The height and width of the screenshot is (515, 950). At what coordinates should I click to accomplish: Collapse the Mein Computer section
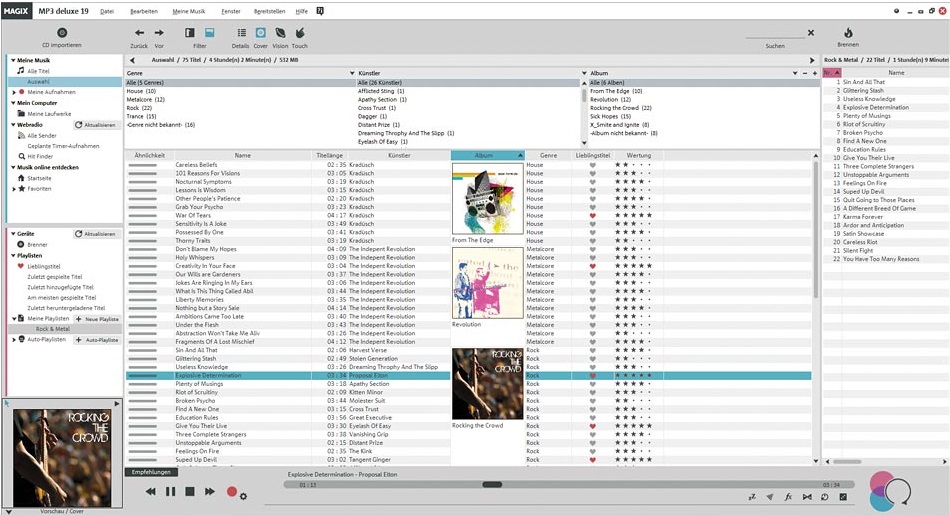13,103
